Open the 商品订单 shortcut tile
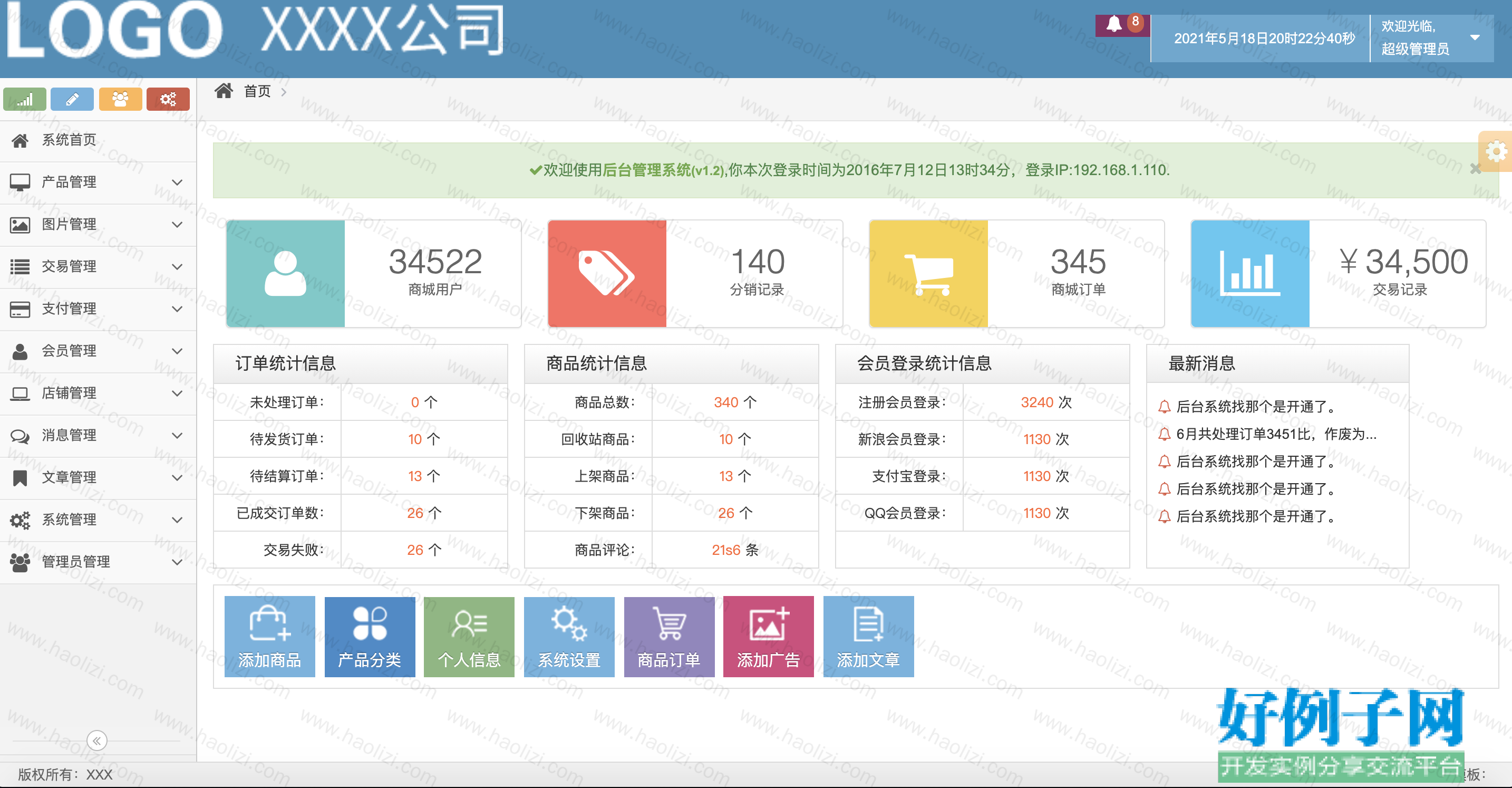Viewport: 1512px width, 788px height. 669,637
